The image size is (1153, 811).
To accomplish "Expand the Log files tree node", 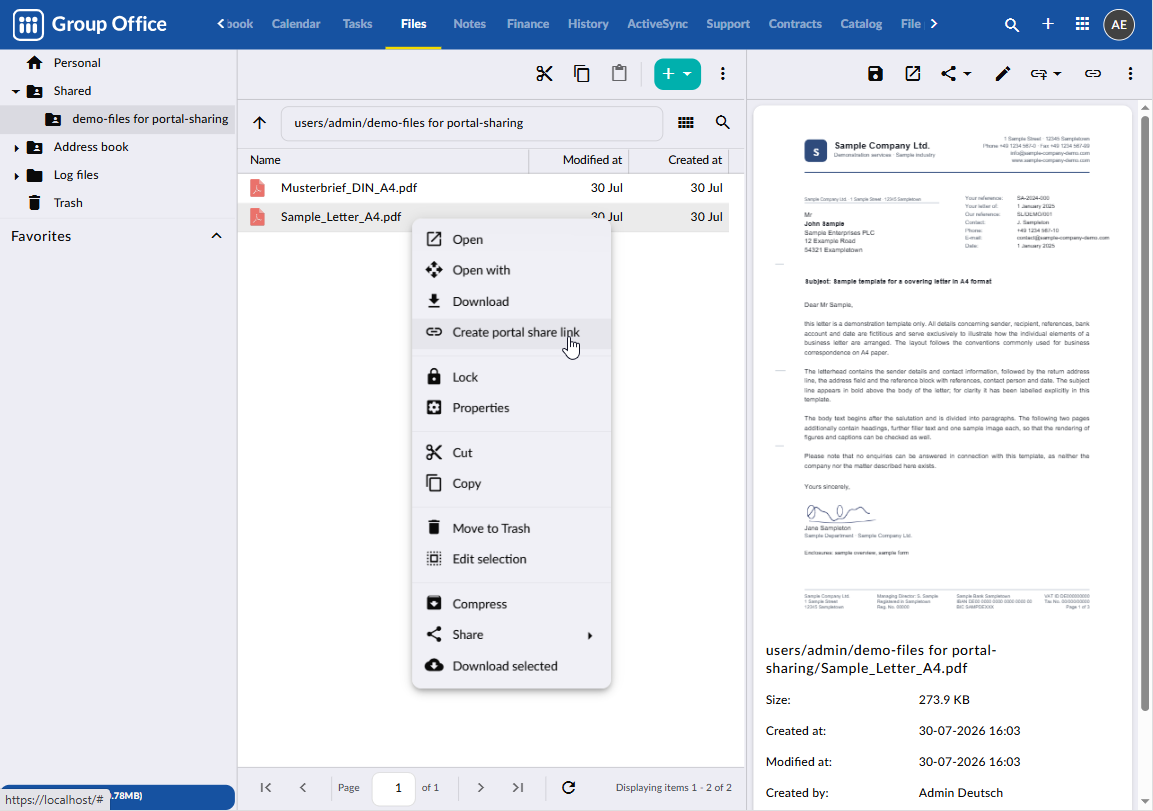I will point(16,176).
